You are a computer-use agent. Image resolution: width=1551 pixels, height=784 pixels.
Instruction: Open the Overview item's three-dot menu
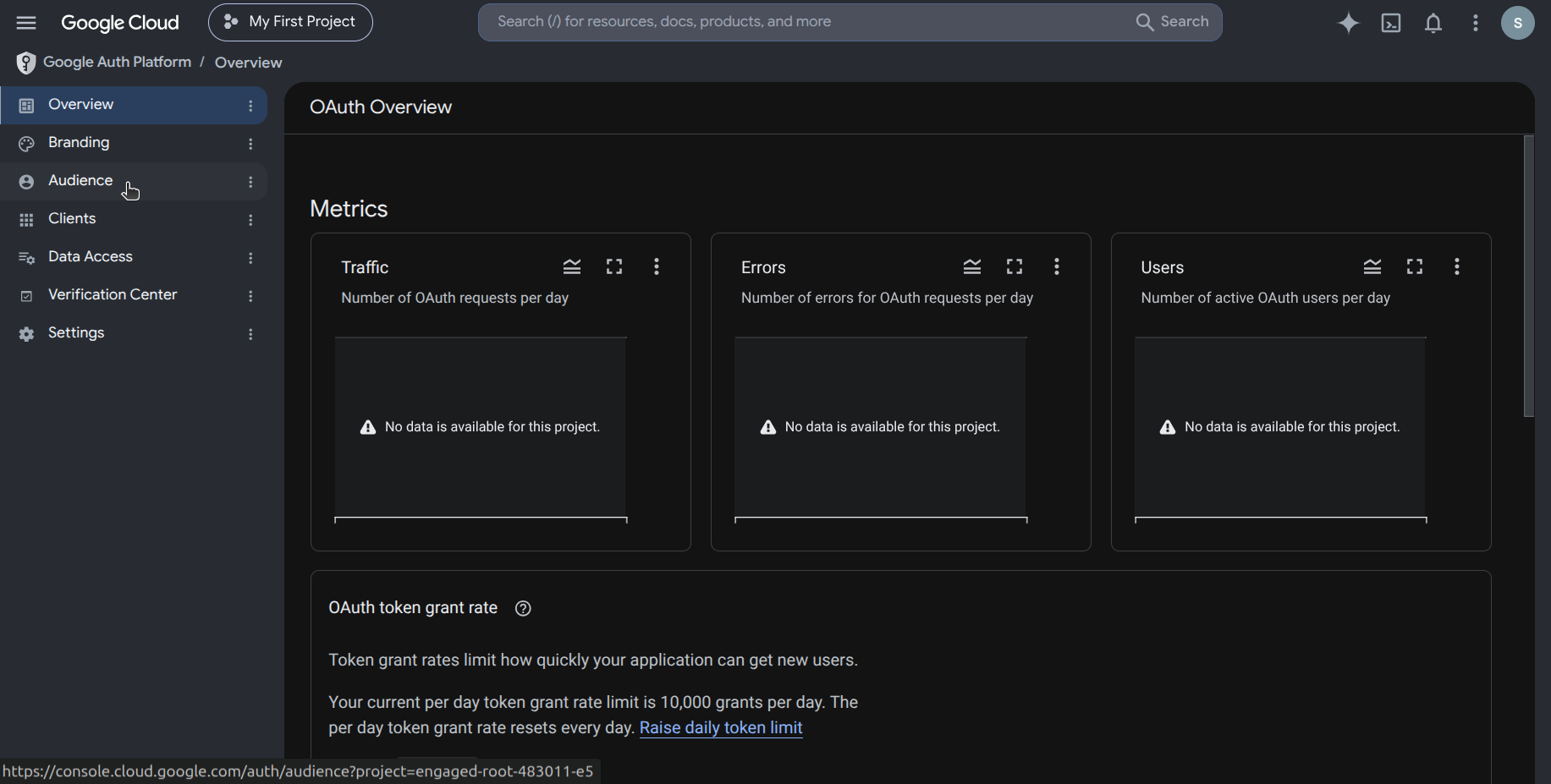[250, 106]
